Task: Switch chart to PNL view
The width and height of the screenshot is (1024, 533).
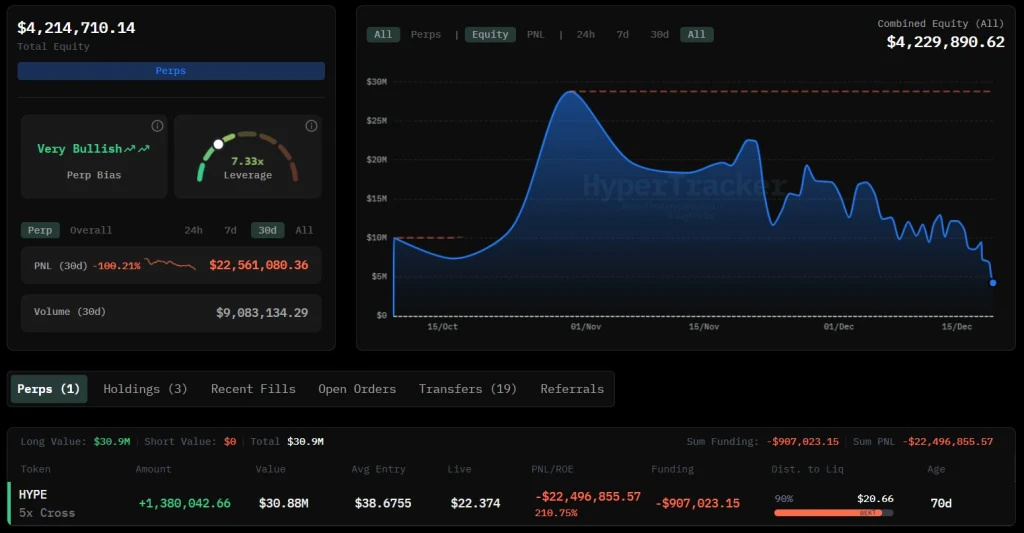Action: (x=536, y=35)
